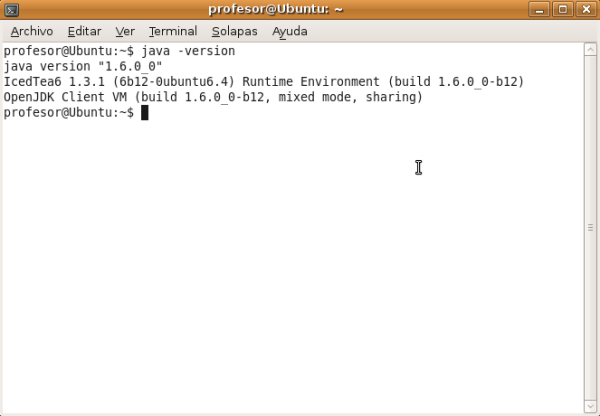Click the IcedTea6 1.3.1 output line
600x416 pixels.
[x=264, y=82]
